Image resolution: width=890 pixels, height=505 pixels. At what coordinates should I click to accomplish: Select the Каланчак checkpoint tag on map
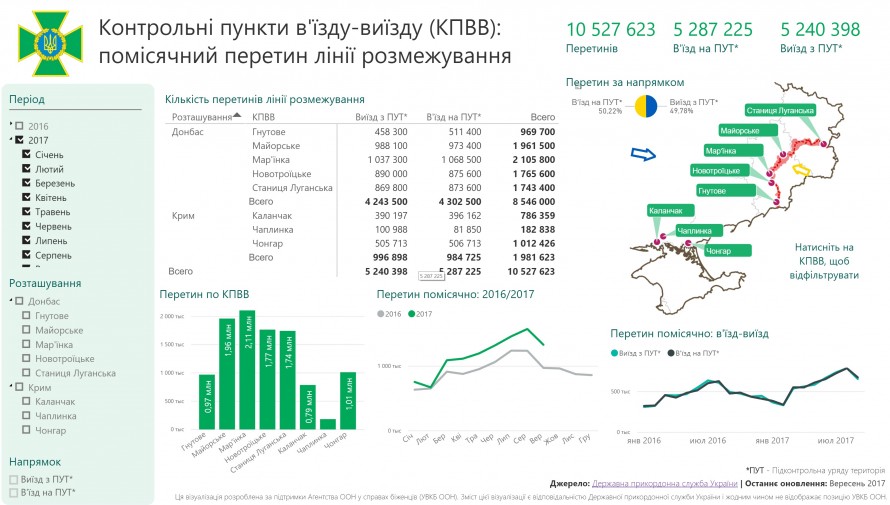(x=665, y=211)
